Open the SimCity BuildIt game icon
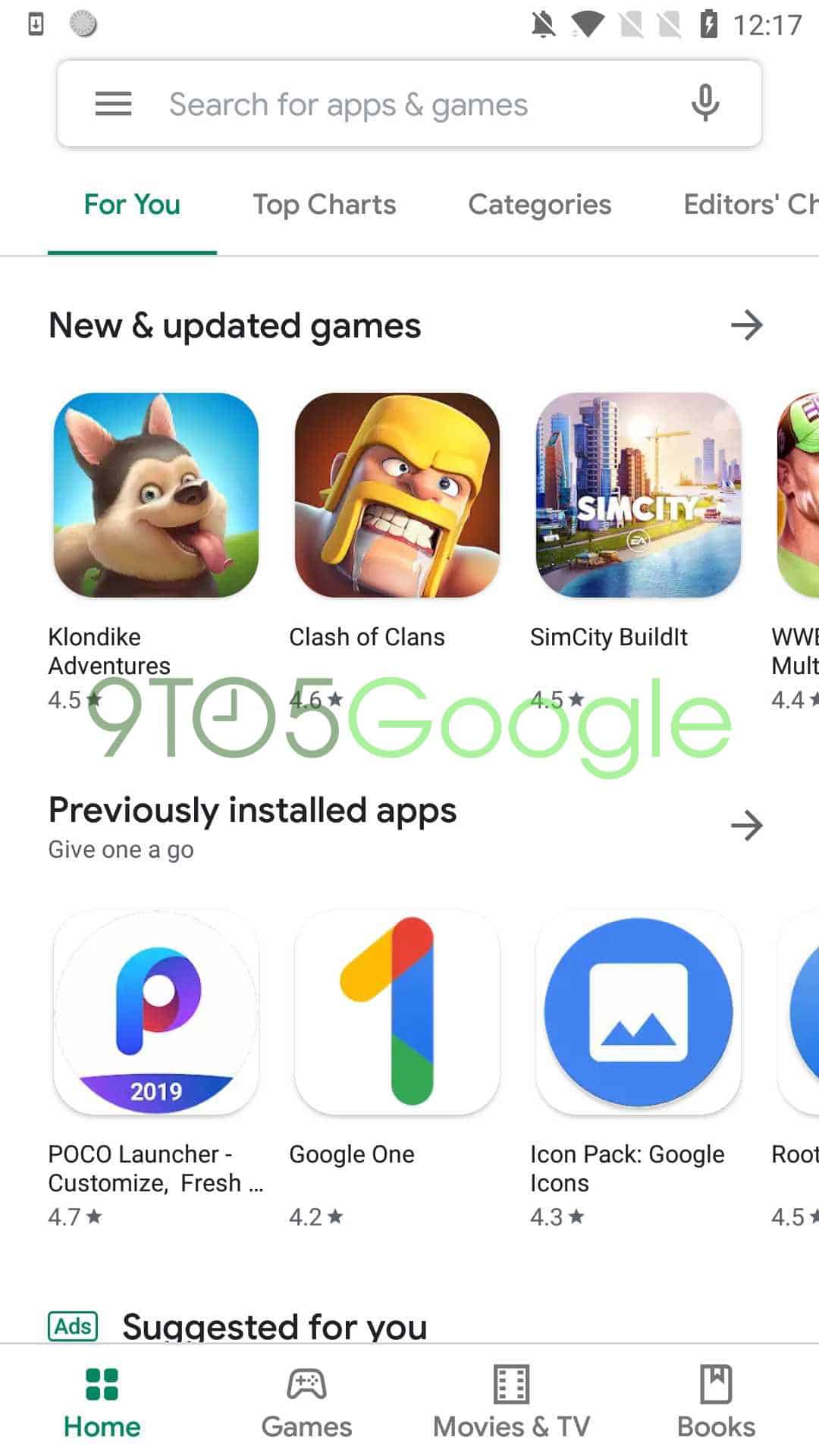 pos(638,495)
